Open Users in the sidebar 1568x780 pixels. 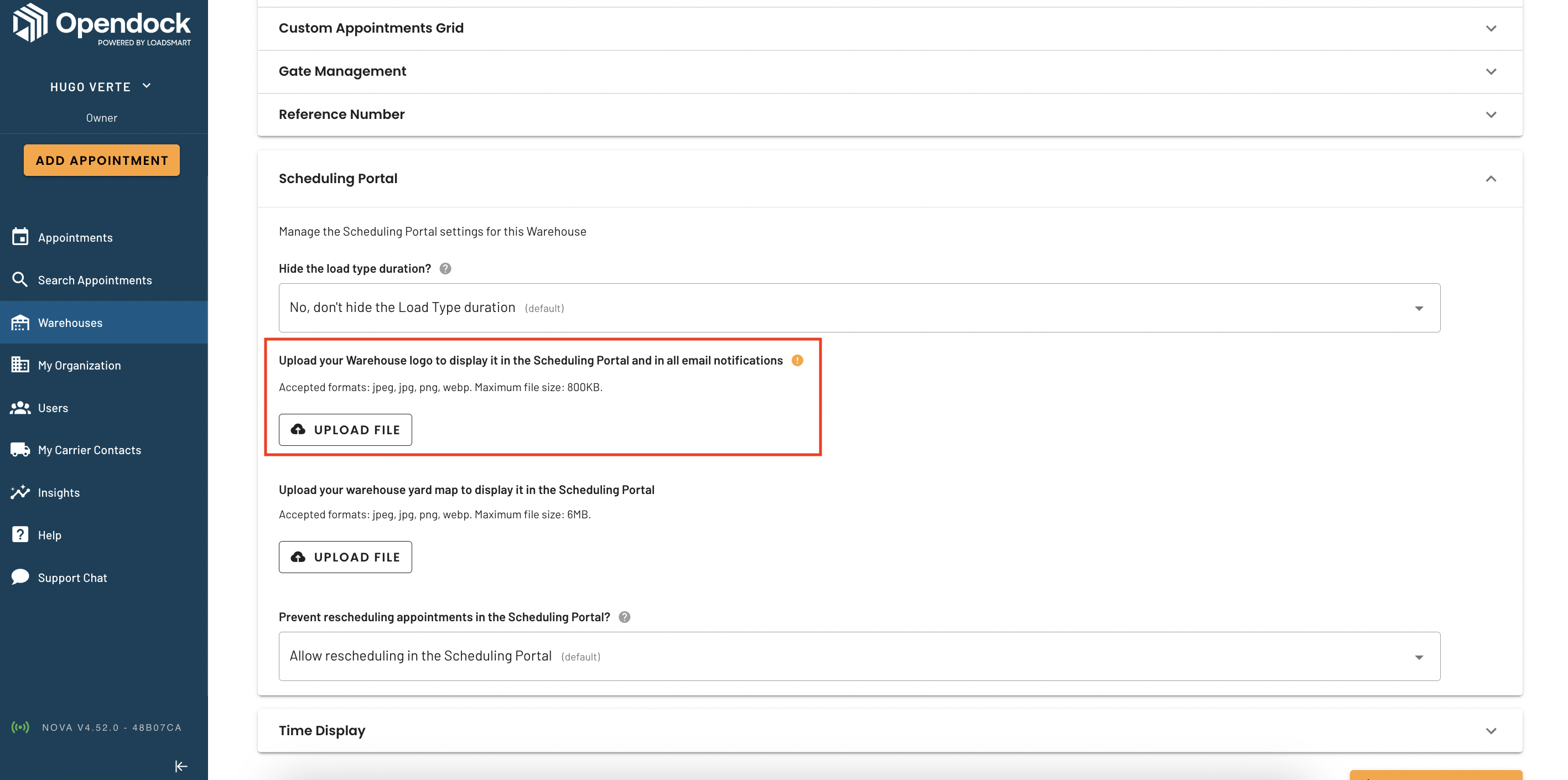pos(103,408)
